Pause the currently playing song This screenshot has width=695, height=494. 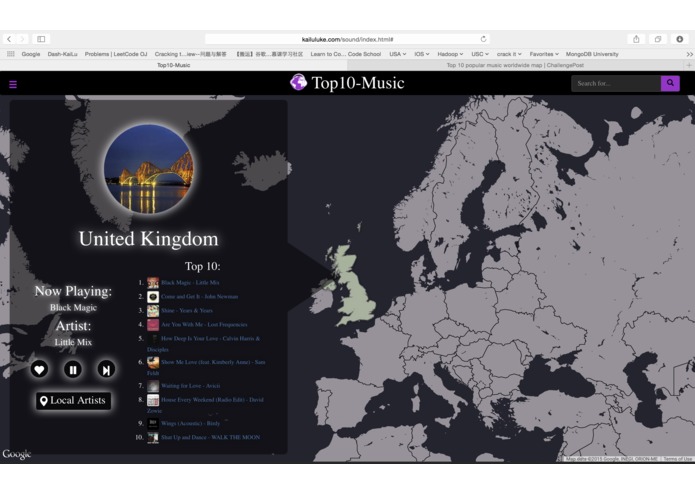click(x=73, y=369)
